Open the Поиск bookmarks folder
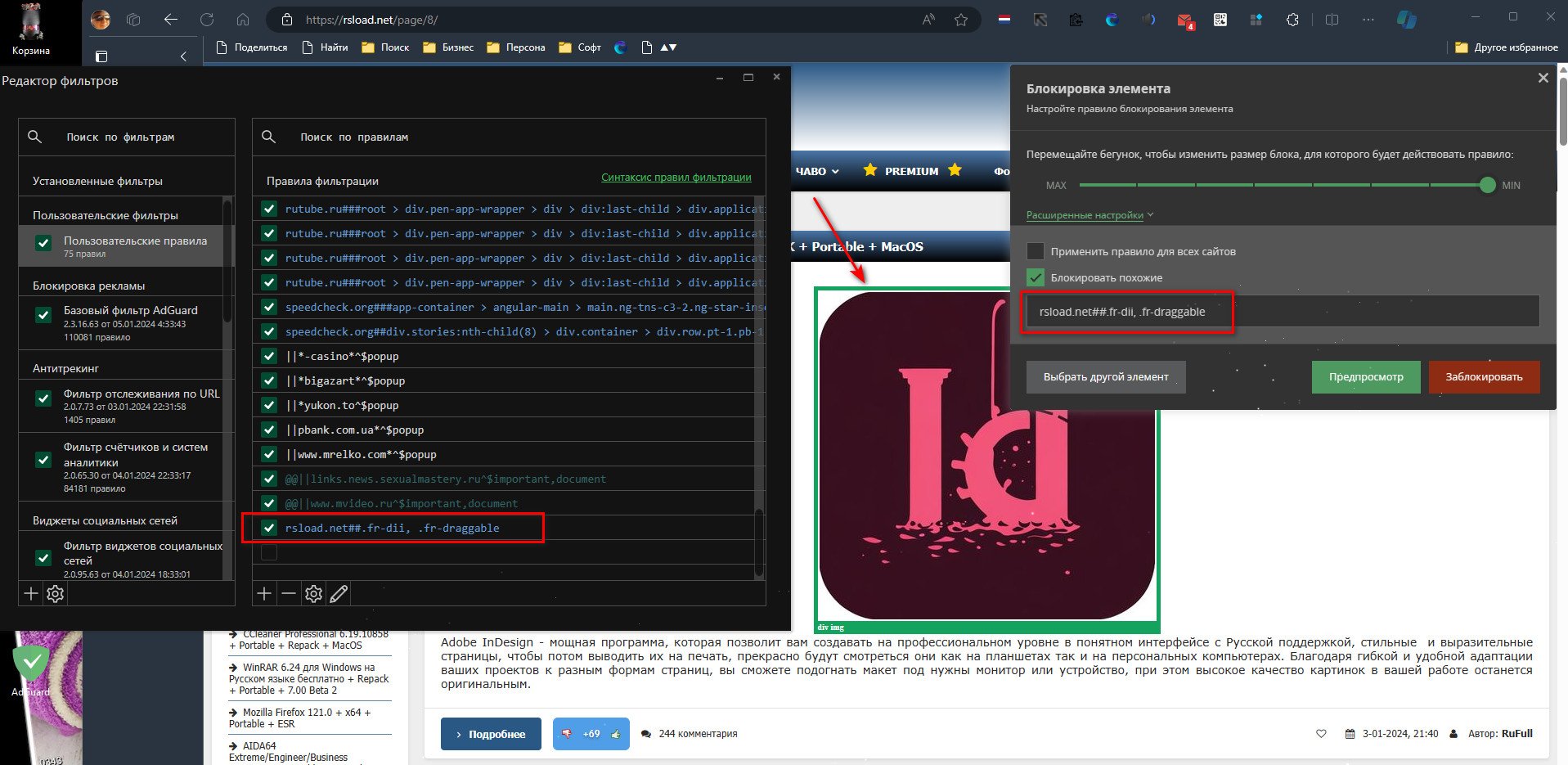Screen dimensions: 1568x765 click(x=385, y=47)
